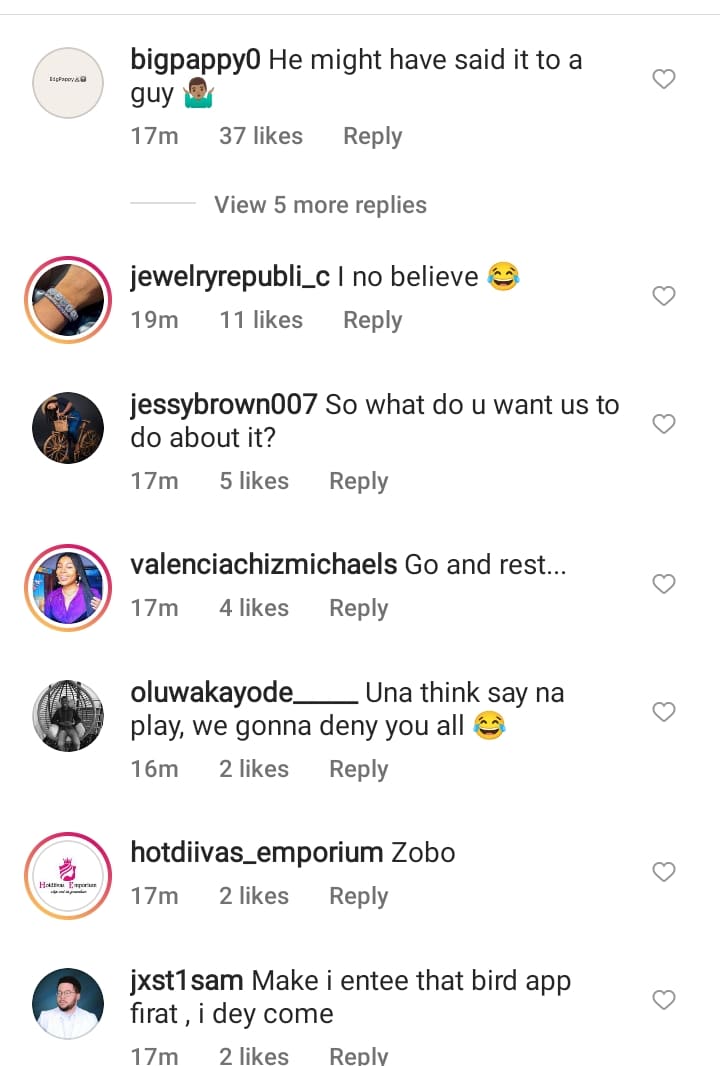The width and height of the screenshot is (720, 1066).
Task: Tap the heart beside hotdiivas_emporium's comment
Action: point(664,872)
